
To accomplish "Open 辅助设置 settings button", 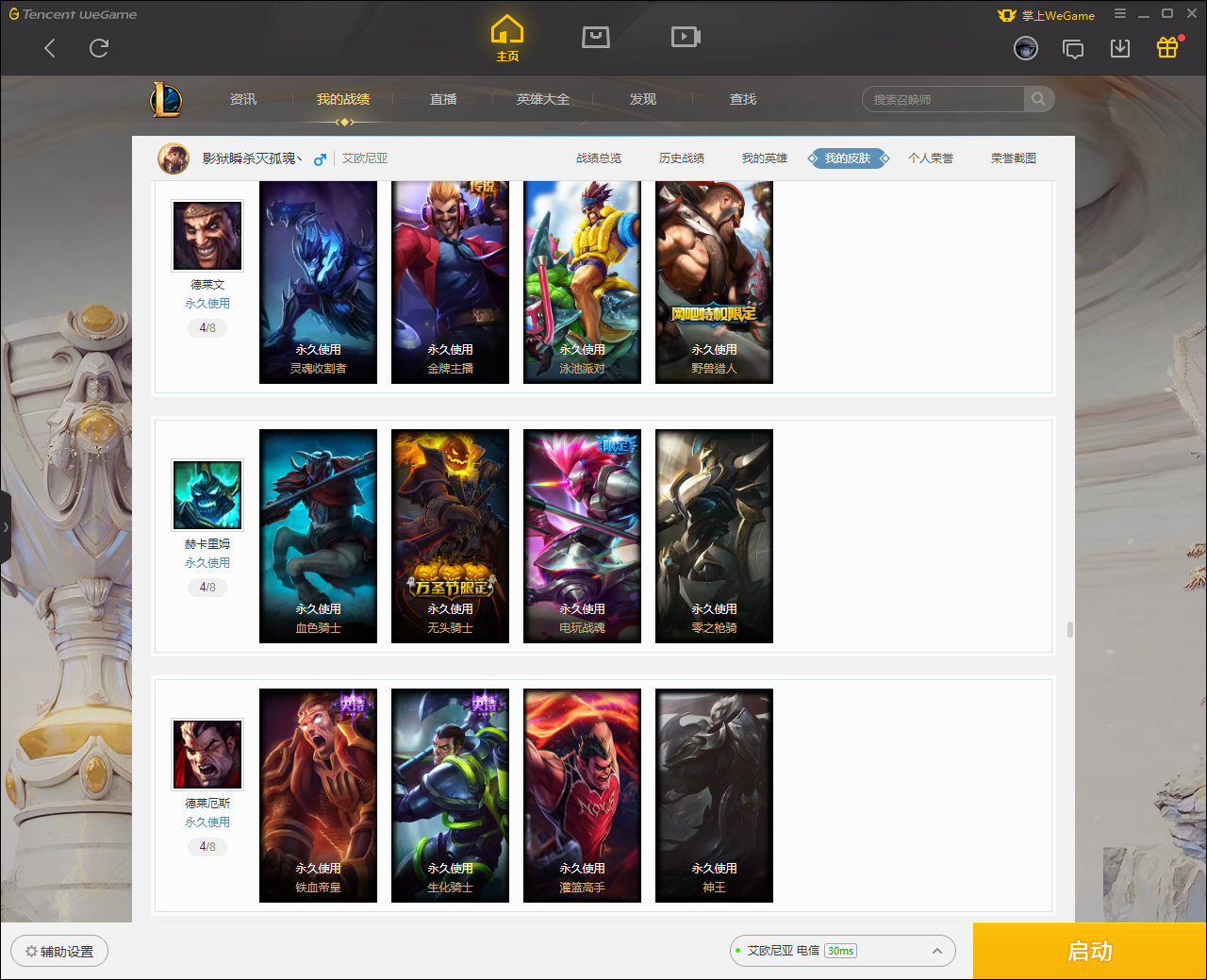I will 59,951.
